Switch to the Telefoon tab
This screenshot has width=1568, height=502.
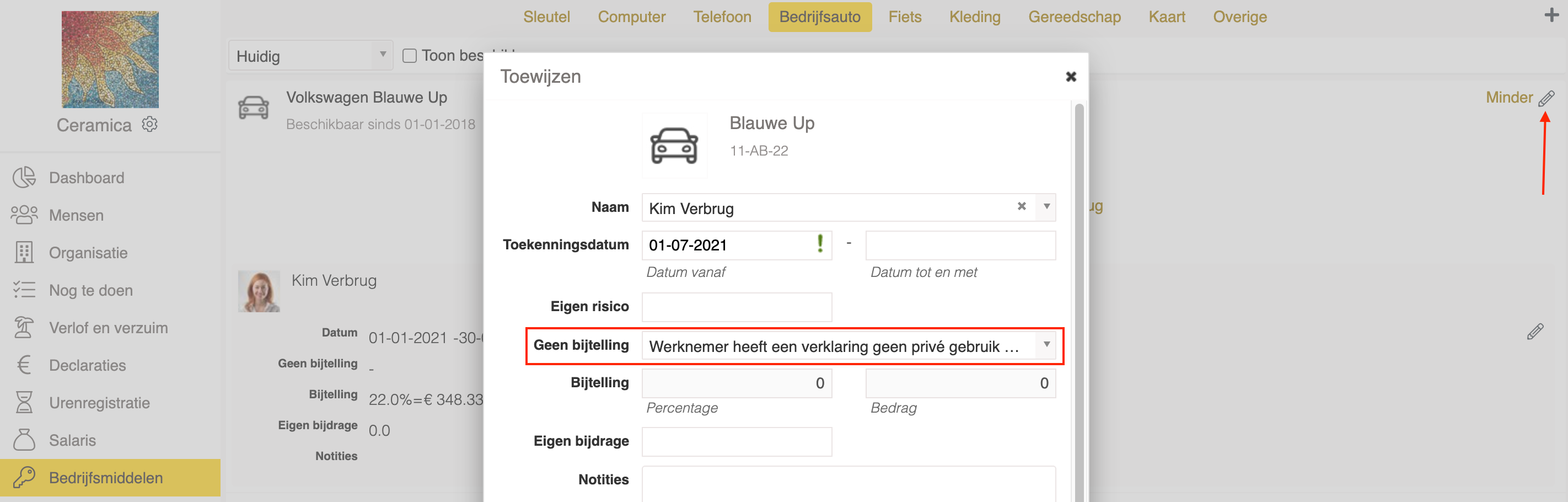pyautogui.click(x=722, y=17)
